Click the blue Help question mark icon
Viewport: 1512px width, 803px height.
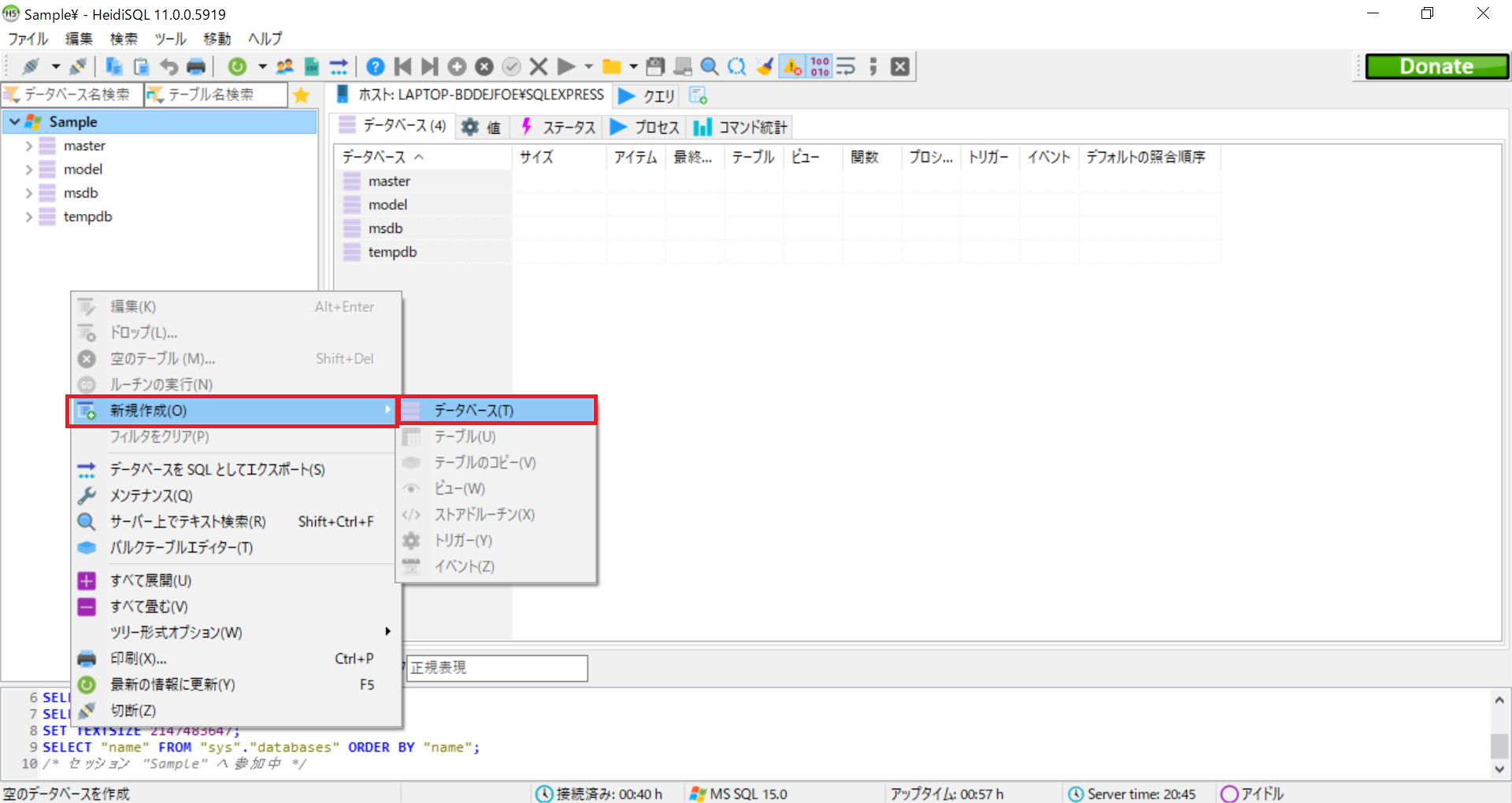coord(376,66)
